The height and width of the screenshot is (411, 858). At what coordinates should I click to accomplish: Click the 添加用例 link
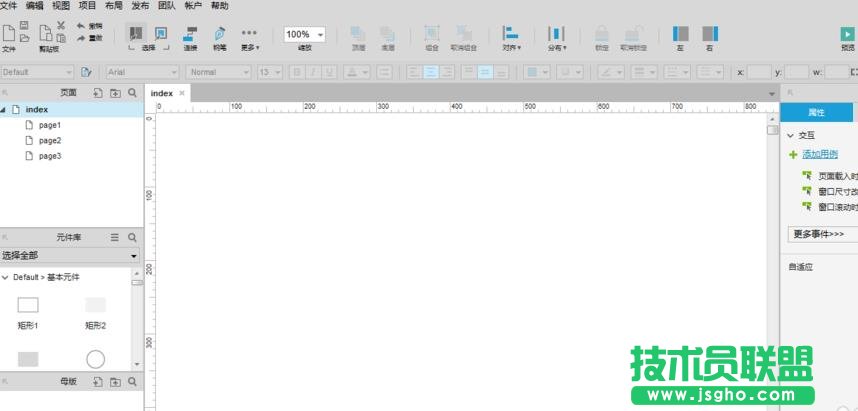[x=821, y=155]
